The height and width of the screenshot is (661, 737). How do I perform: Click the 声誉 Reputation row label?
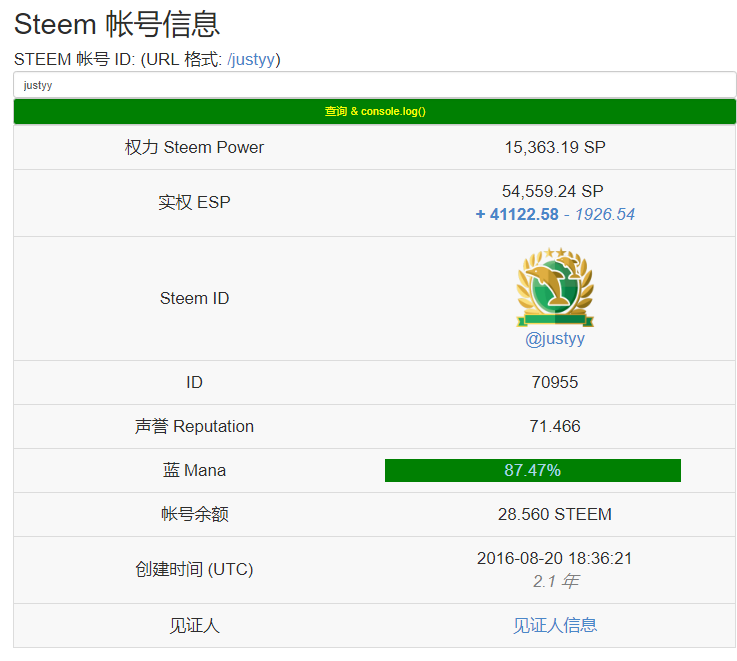[194, 426]
